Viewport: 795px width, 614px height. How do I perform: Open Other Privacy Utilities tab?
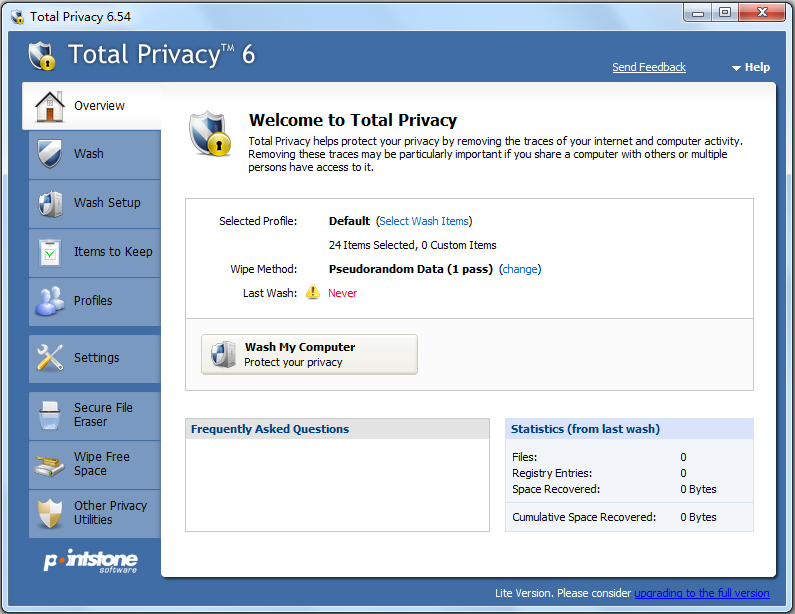95,513
